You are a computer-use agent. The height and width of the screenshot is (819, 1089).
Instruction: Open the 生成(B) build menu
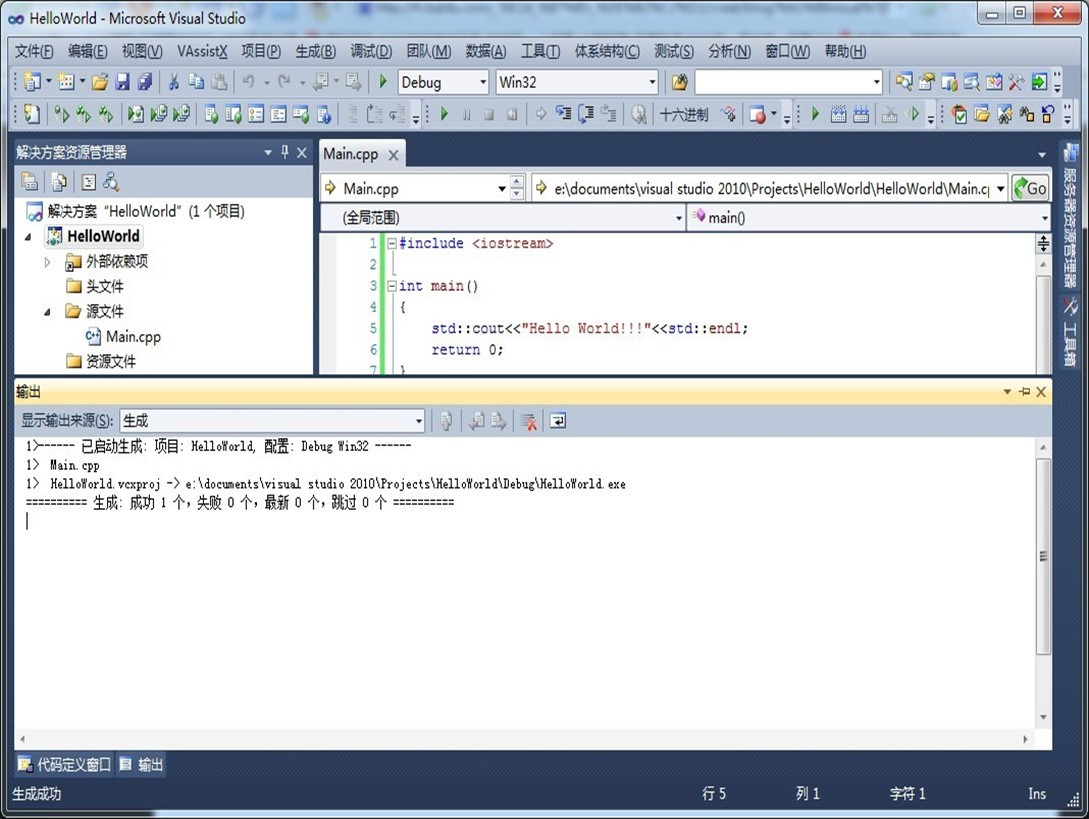(x=315, y=51)
